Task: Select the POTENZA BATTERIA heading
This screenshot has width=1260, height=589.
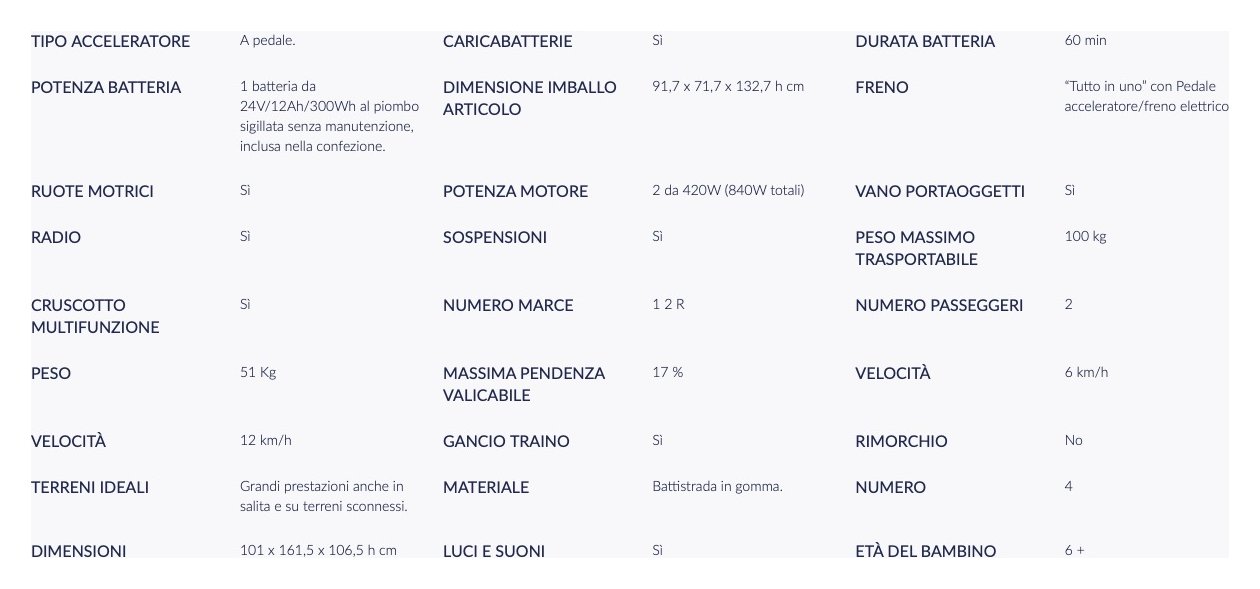Action: tap(106, 88)
